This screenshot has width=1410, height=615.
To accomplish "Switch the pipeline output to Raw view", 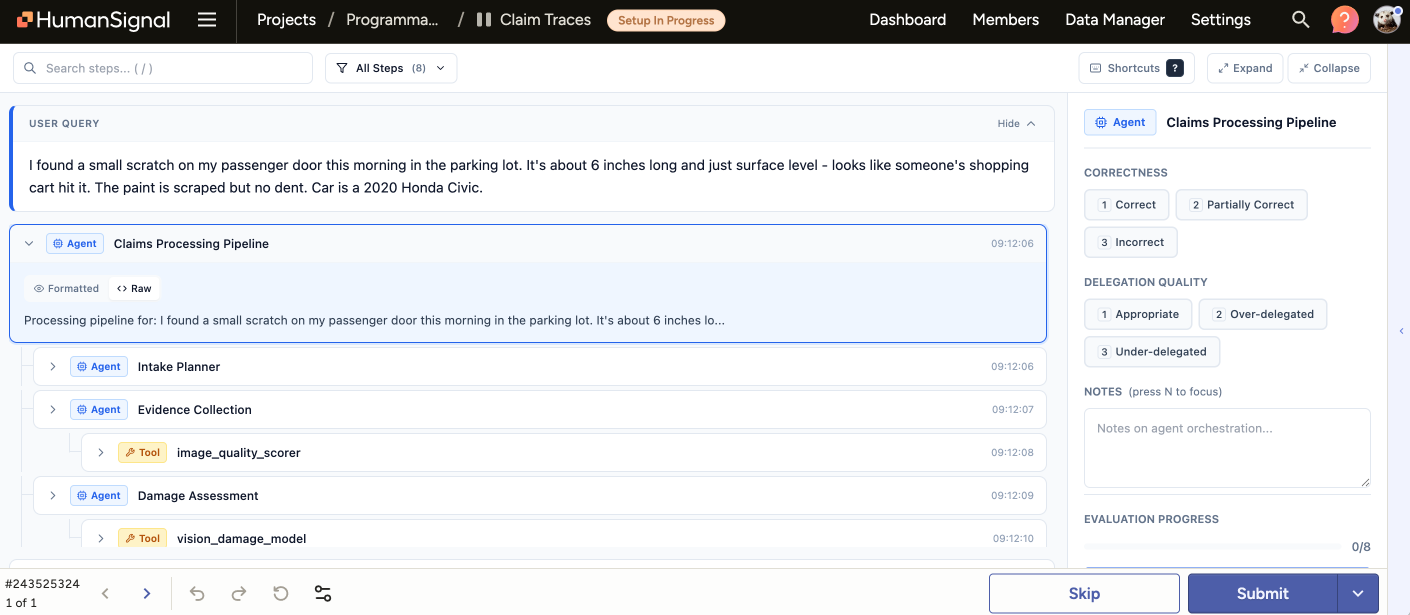I will tap(134, 288).
